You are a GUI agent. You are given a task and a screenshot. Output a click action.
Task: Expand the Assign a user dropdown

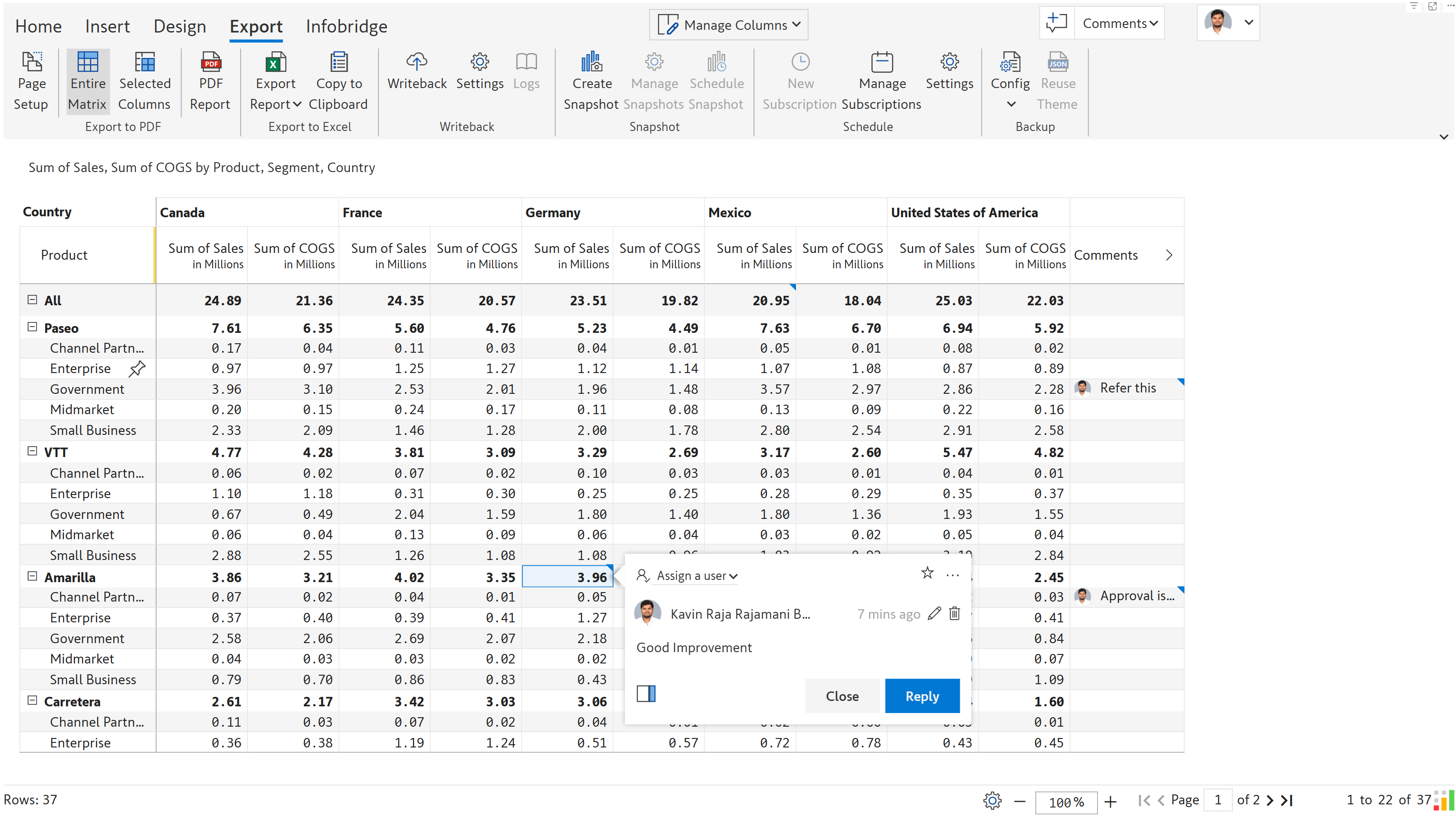pyautogui.click(x=696, y=575)
